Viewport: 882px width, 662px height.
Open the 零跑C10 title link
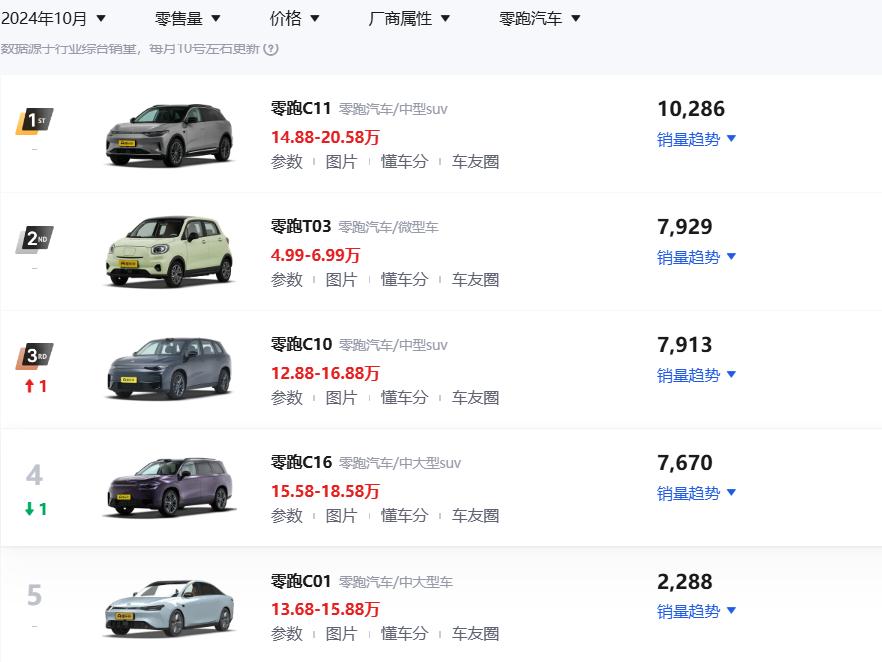pos(301,344)
